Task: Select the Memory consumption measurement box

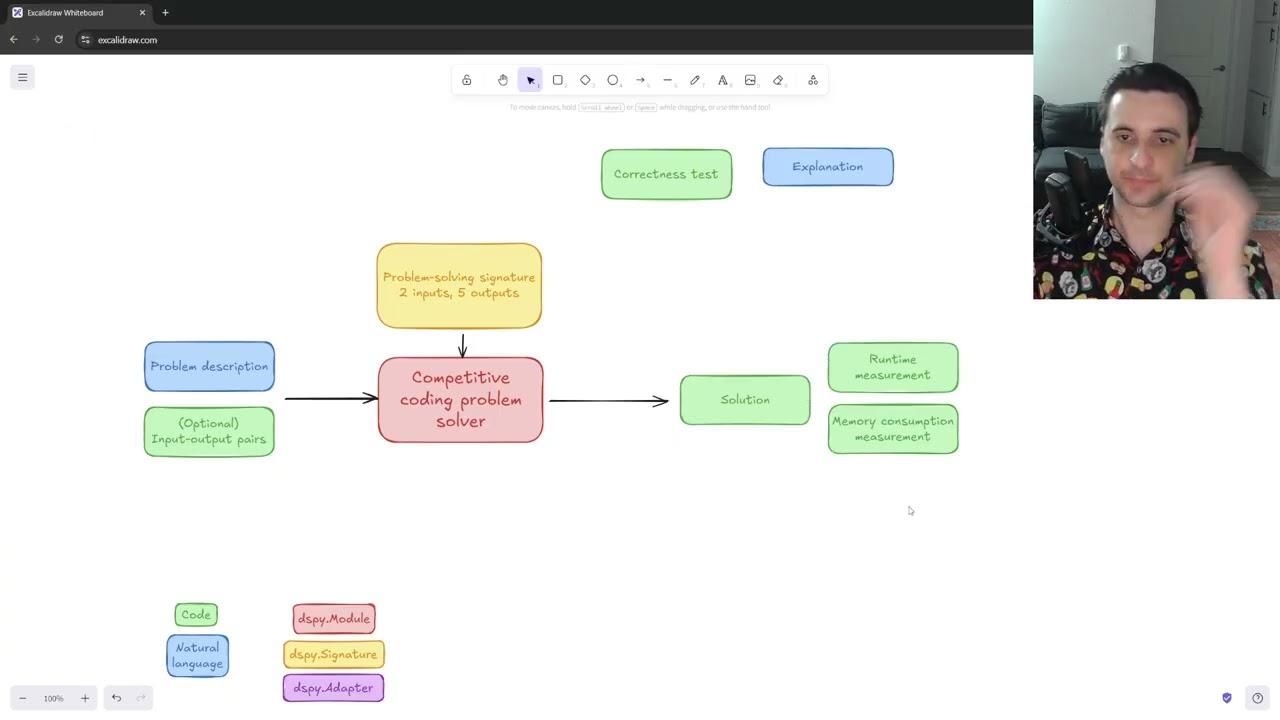Action: coord(893,429)
